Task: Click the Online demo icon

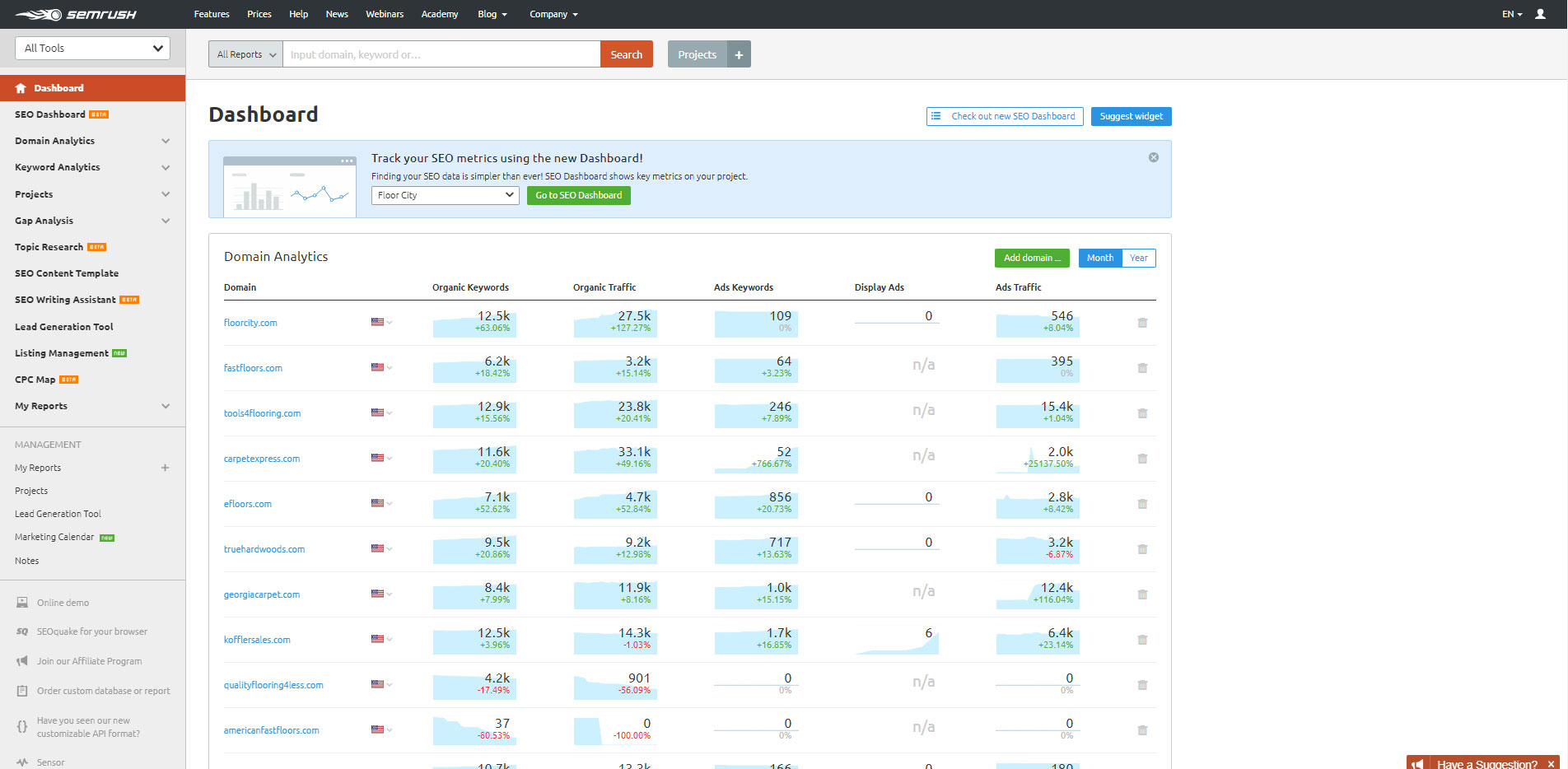Action: point(22,603)
